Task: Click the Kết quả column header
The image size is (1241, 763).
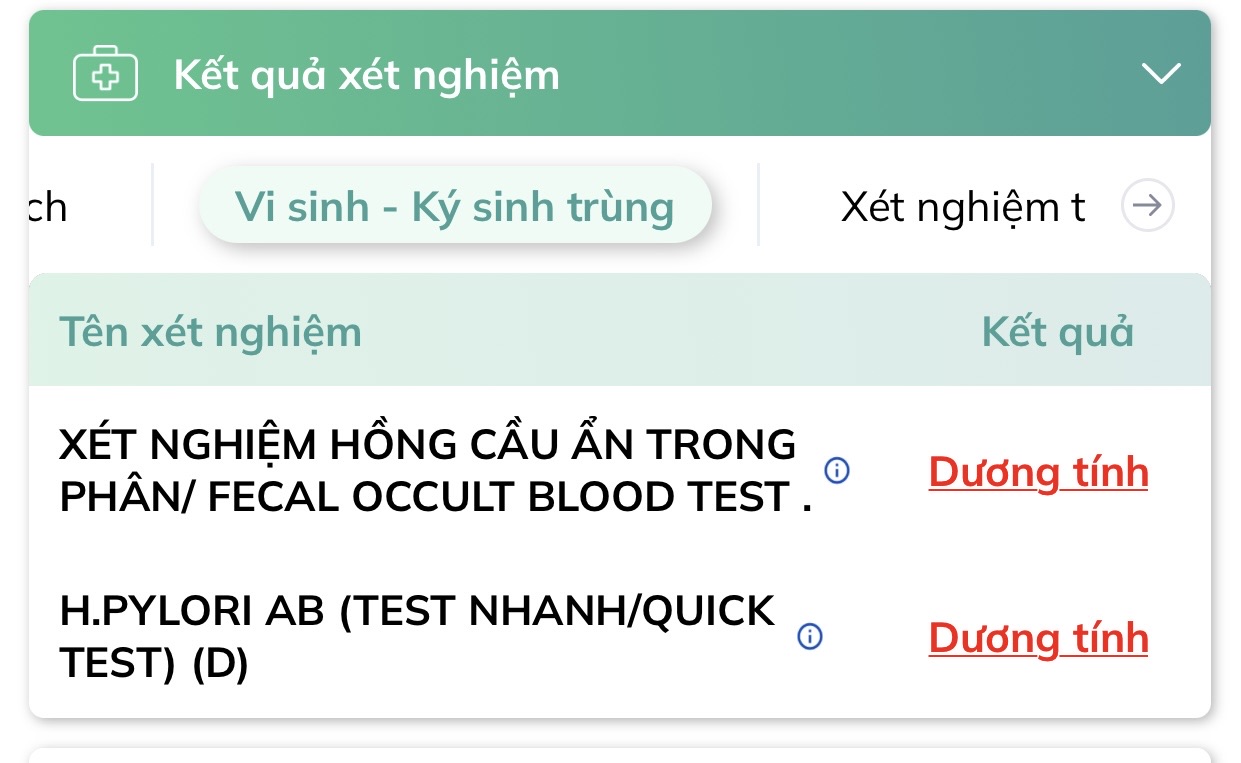Action: pos(1057,331)
